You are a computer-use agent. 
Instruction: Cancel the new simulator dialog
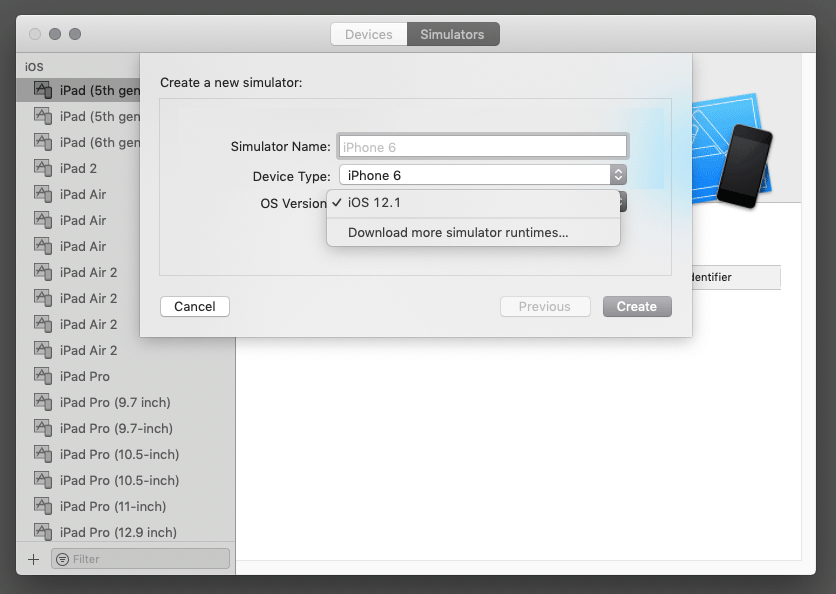pyautogui.click(x=195, y=307)
